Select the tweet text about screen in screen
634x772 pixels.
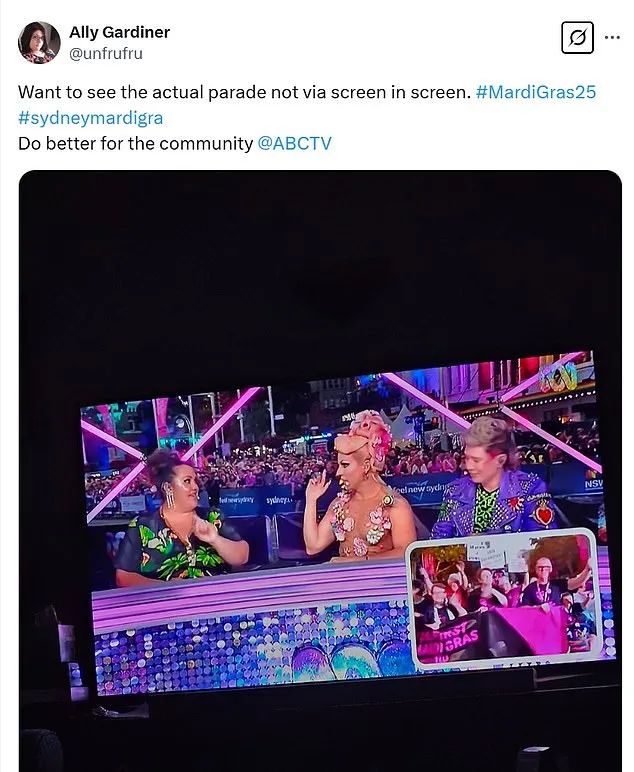click(x=245, y=92)
